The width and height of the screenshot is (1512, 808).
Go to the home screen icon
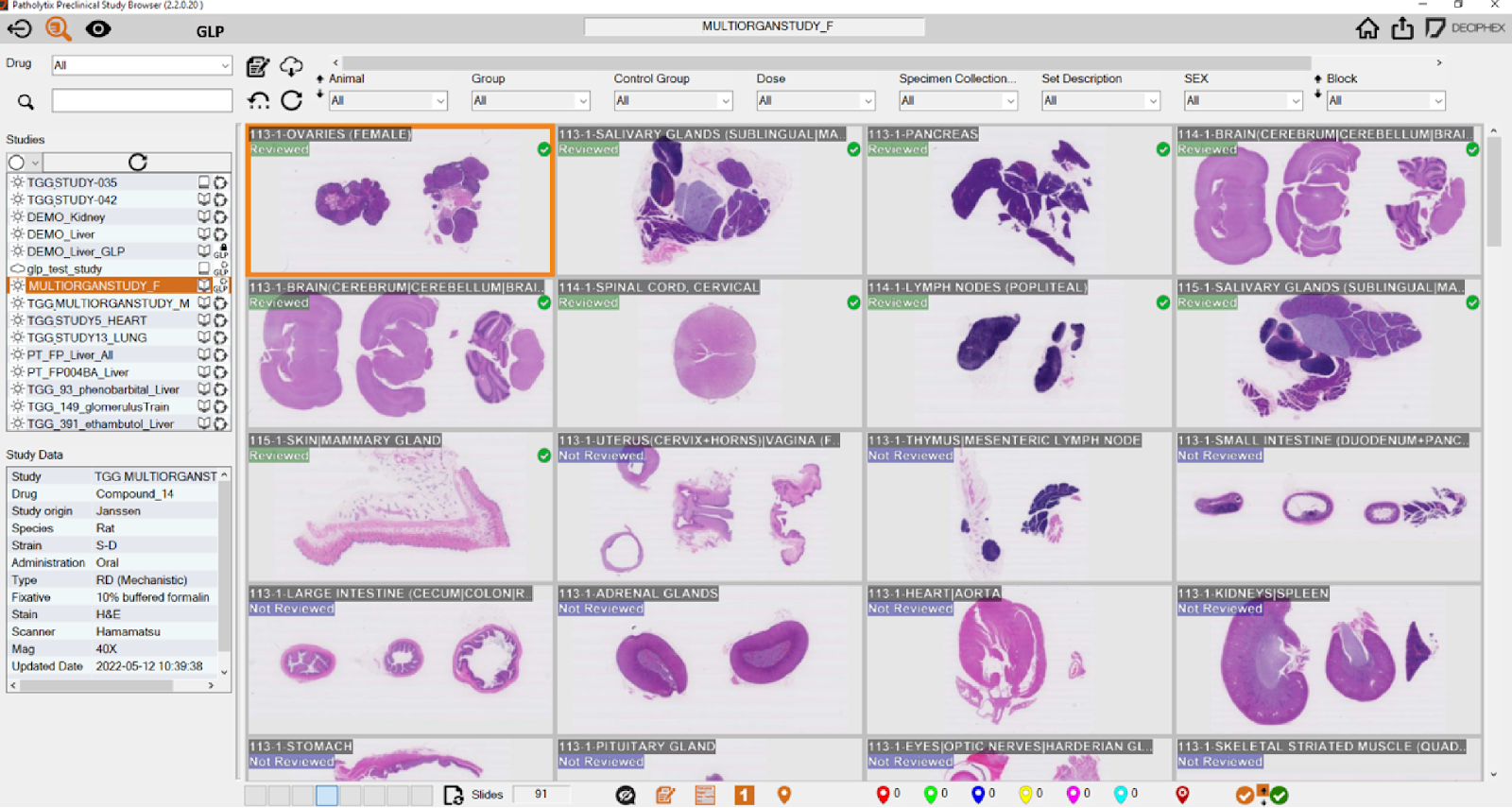click(x=1367, y=28)
